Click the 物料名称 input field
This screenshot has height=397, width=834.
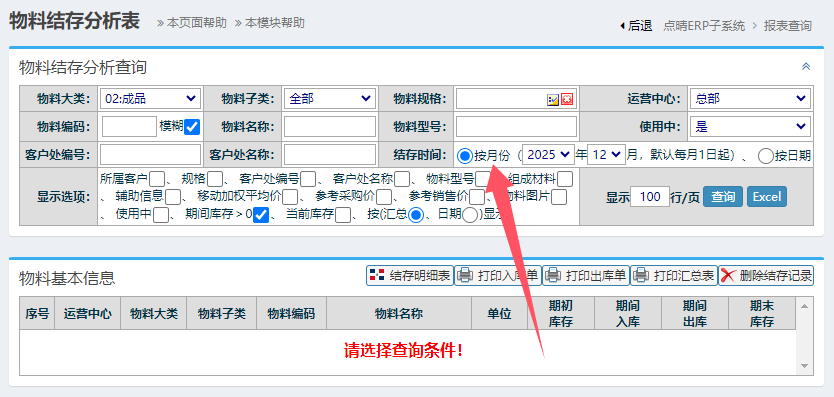click(x=330, y=127)
